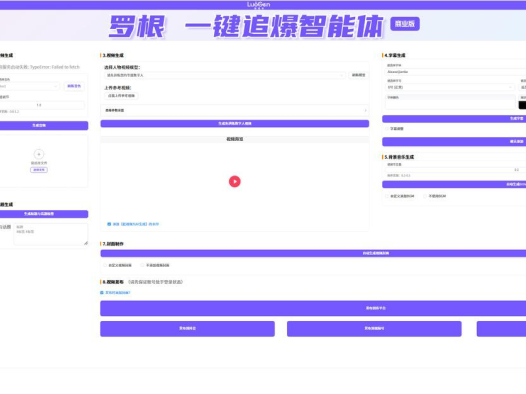Click the purple auto-generate cover button in 7.封面制作
The height and width of the screenshot is (394, 526).
pos(313,253)
